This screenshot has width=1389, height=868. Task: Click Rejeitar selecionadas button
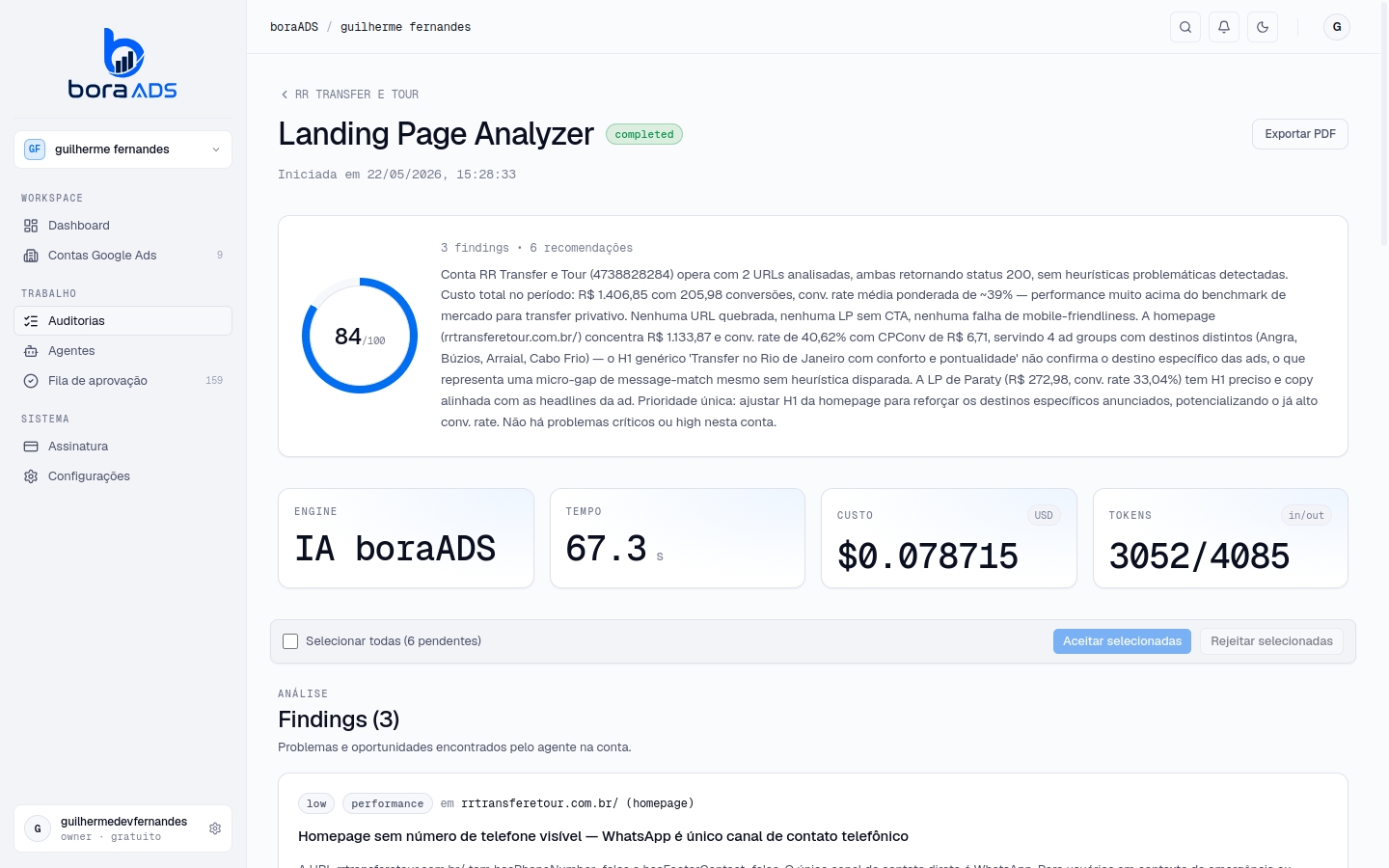[1271, 641]
